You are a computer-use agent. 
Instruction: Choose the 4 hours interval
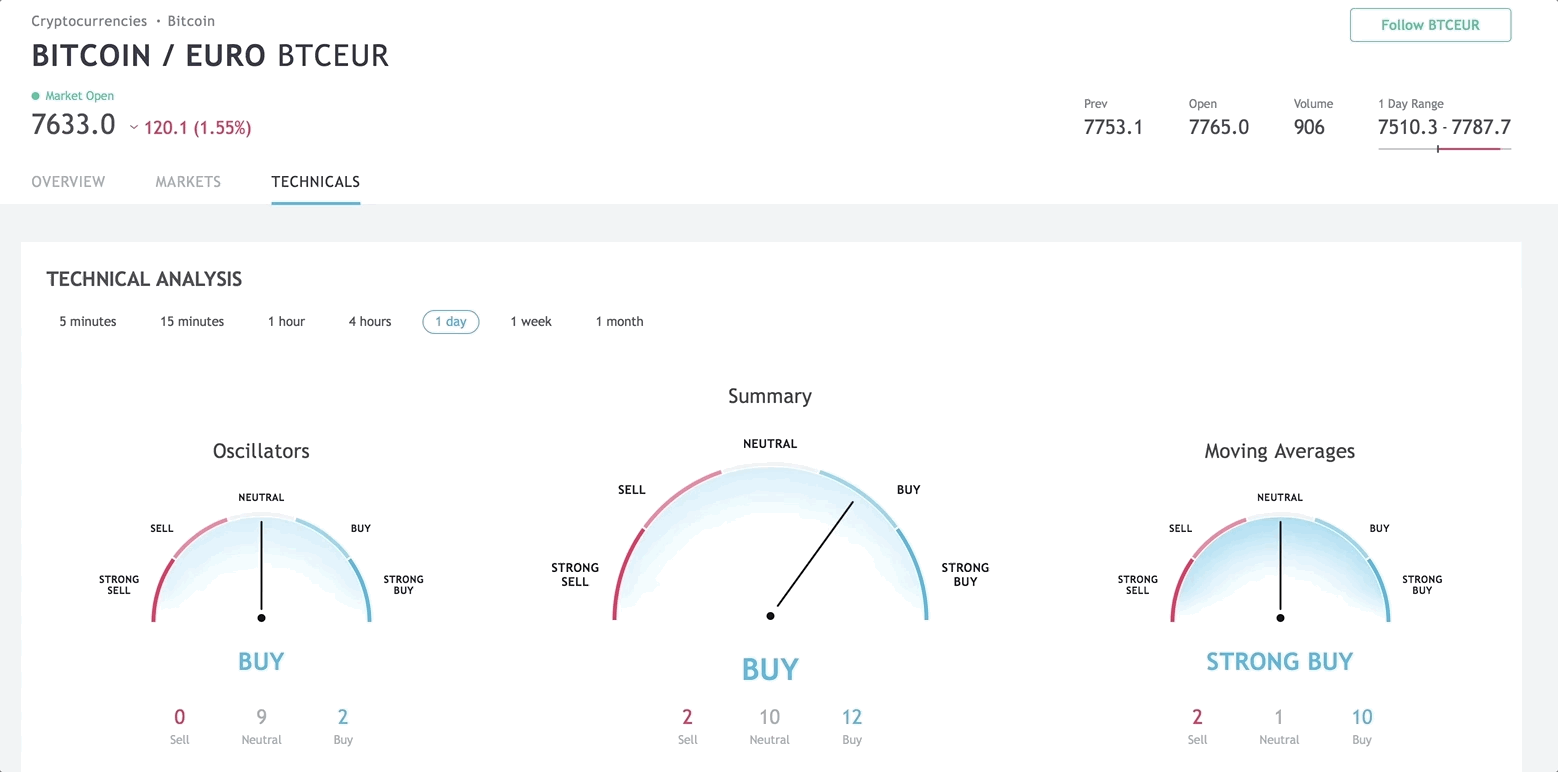[370, 322]
